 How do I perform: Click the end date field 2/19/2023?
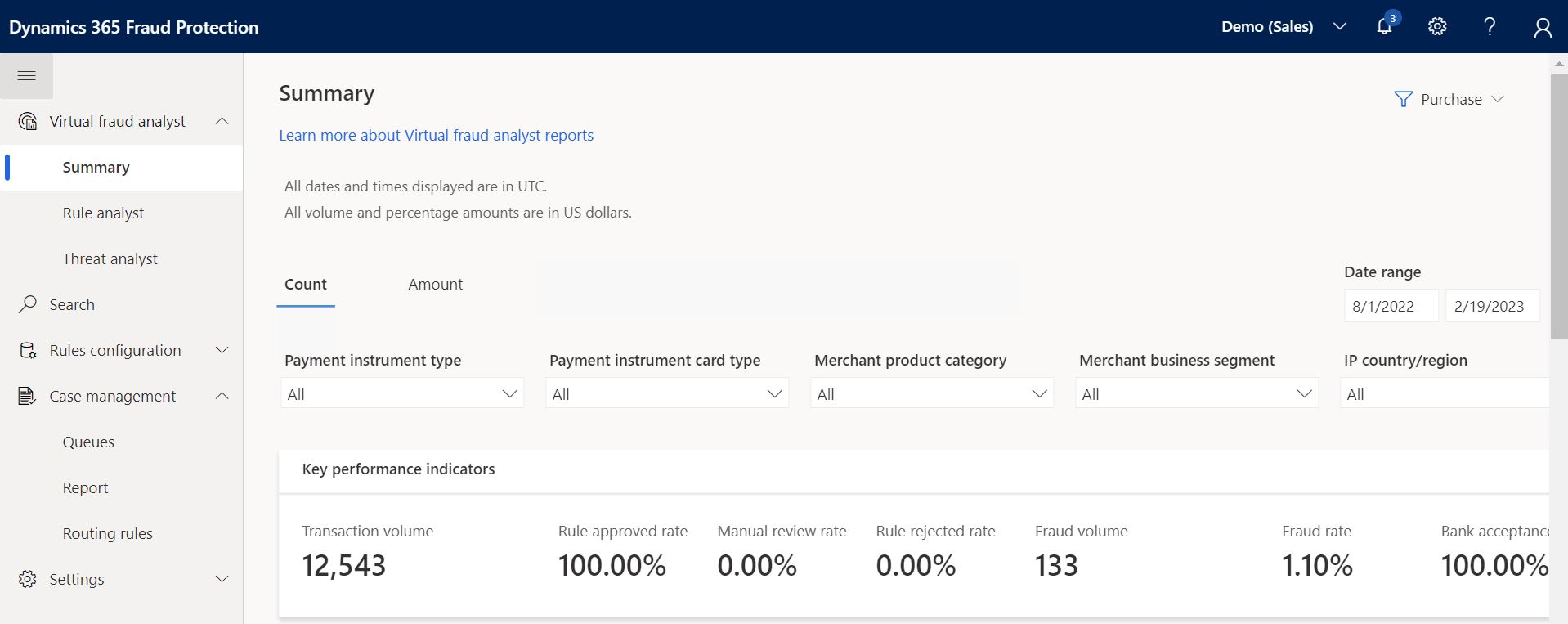[x=1493, y=306]
